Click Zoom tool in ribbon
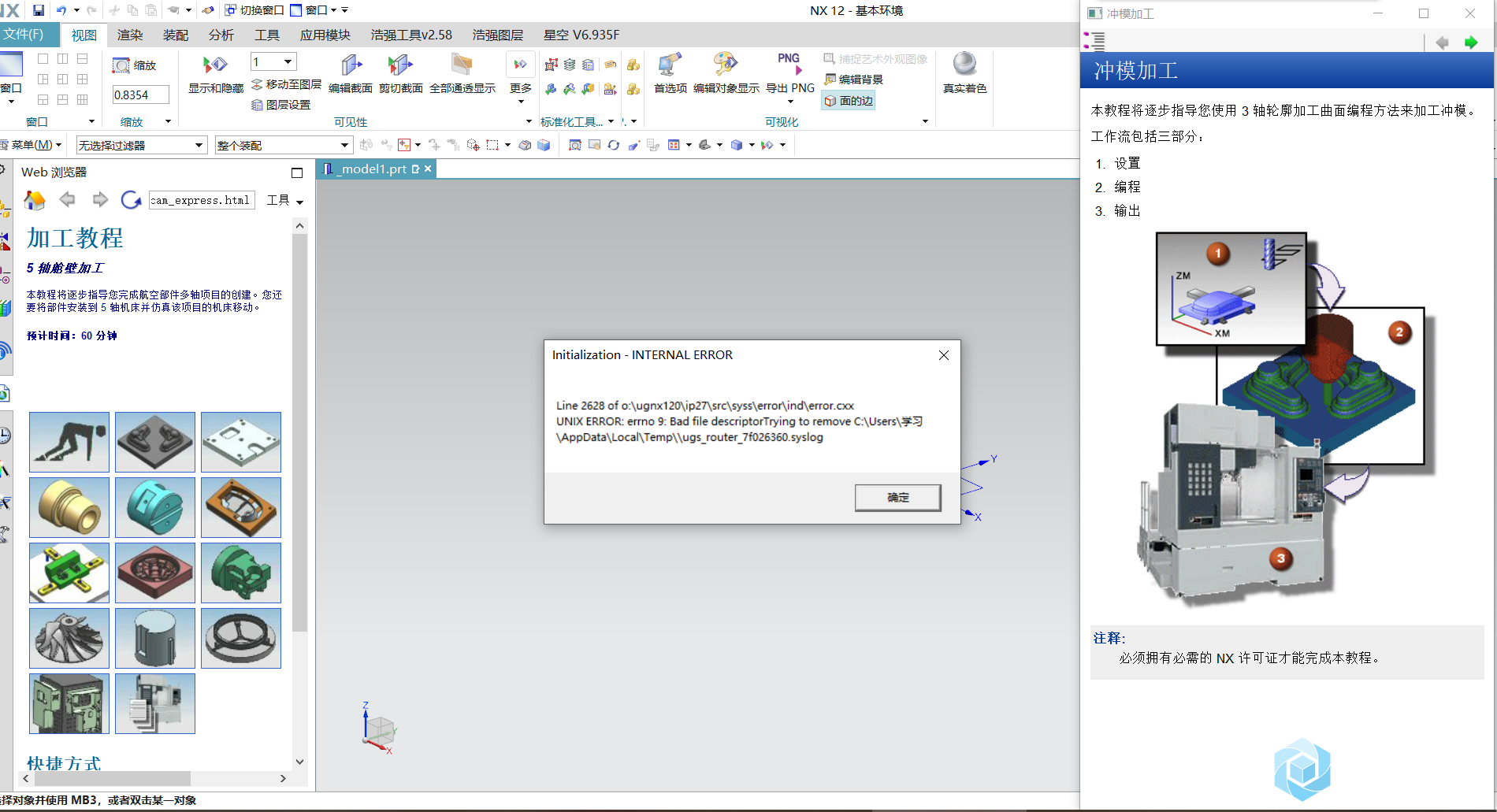Screen dimensions: 1497x812 click(x=134, y=65)
